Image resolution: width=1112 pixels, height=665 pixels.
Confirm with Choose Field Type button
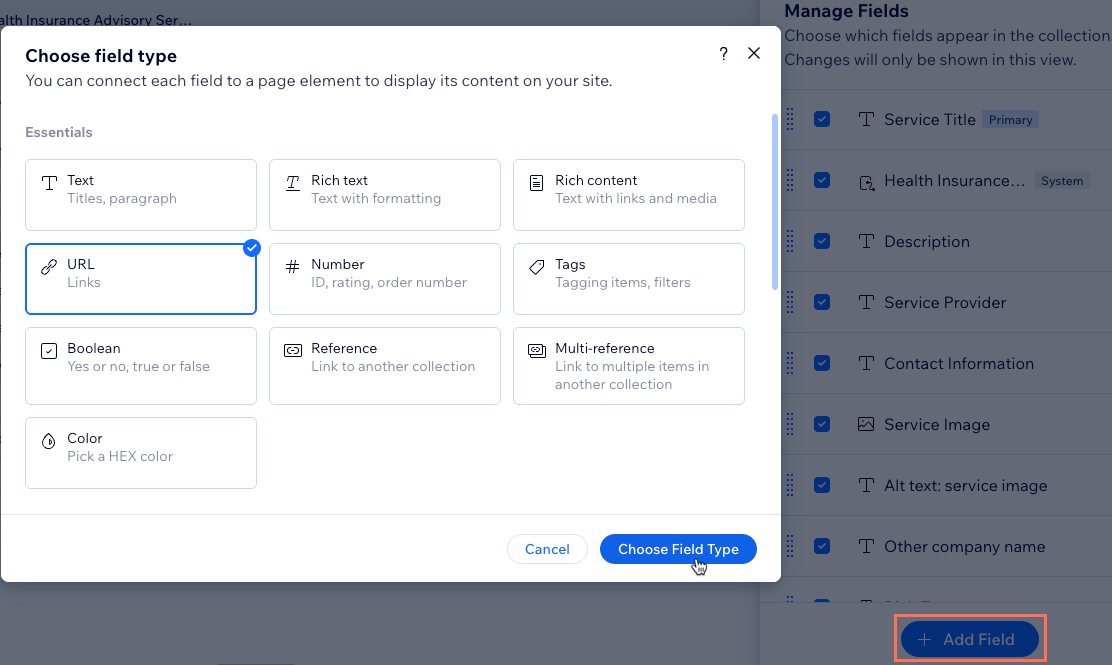point(677,549)
